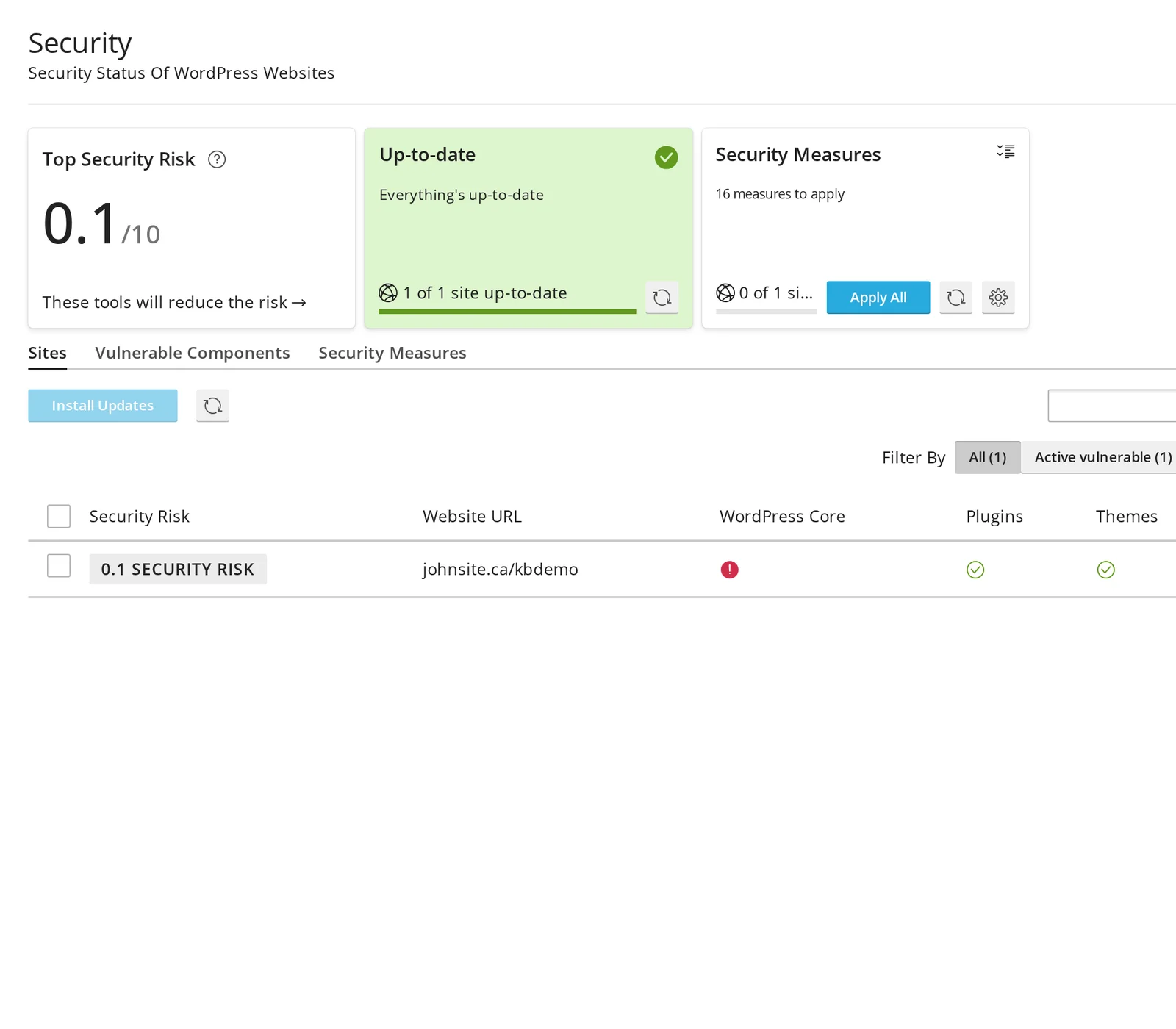
Task: Open Security Measures settings gear
Action: pos(998,298)
